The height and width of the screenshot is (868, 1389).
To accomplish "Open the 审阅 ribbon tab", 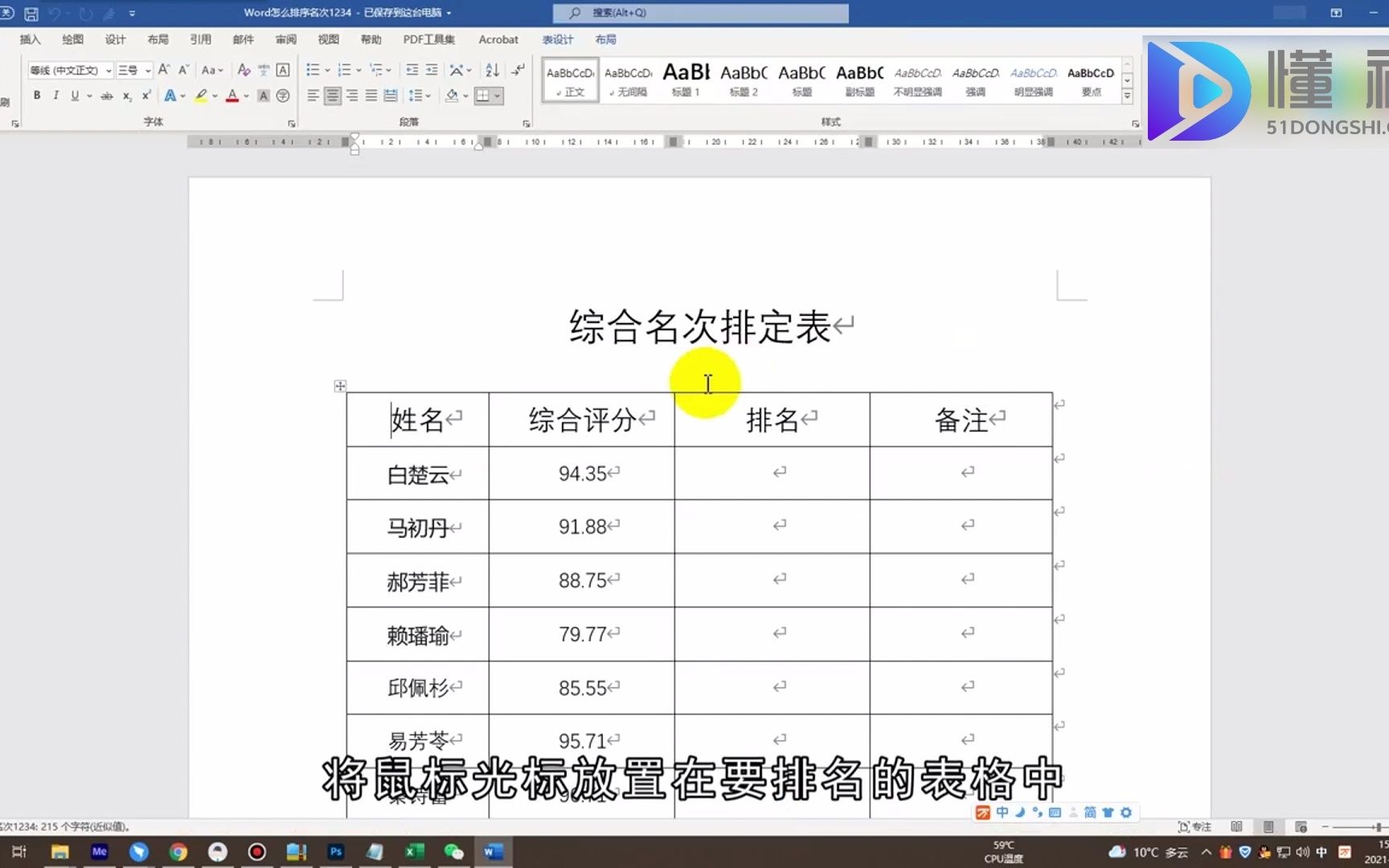I will click(285, 39).
